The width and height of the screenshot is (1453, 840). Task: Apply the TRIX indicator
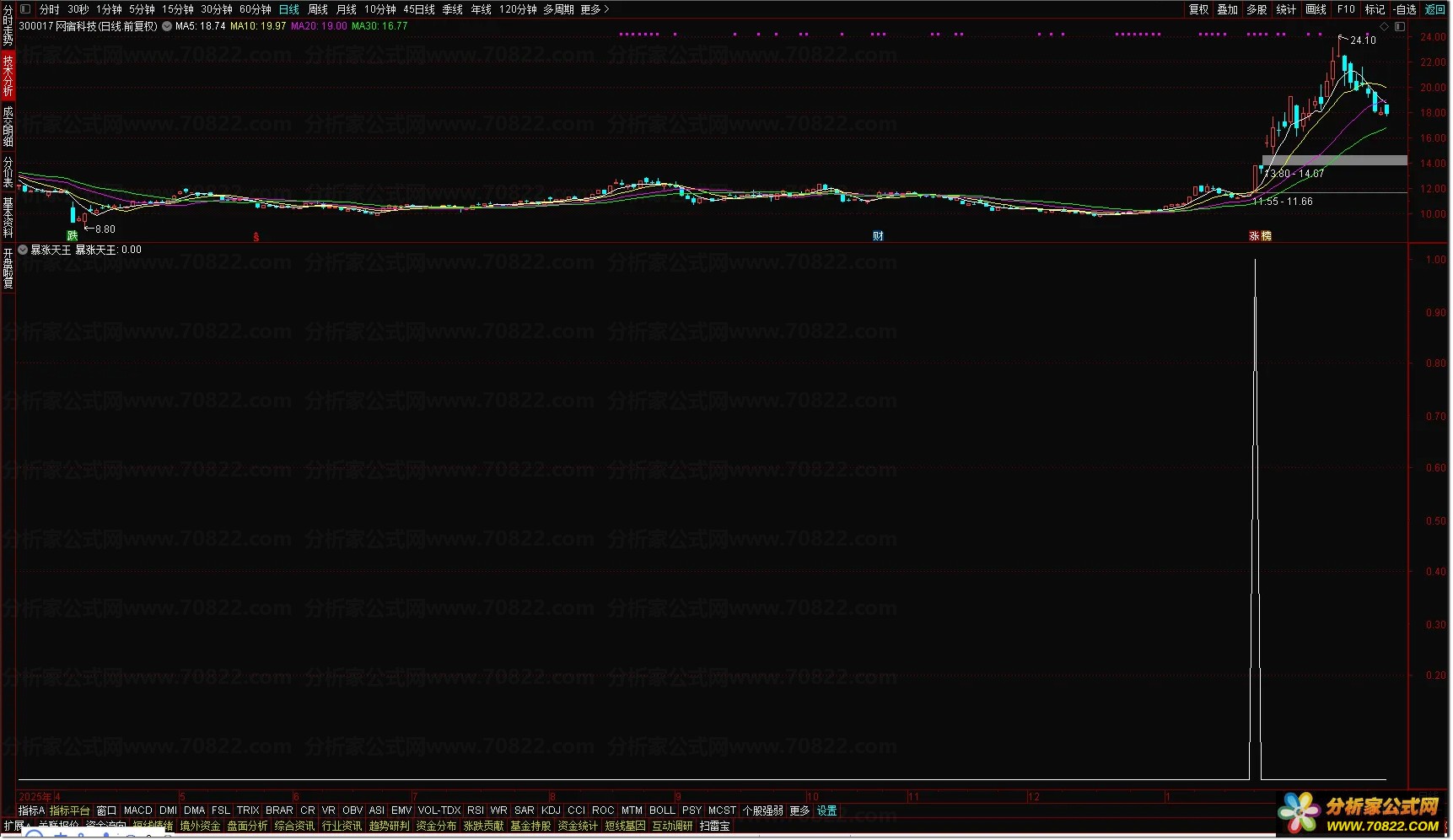click(x=248, y=810)
